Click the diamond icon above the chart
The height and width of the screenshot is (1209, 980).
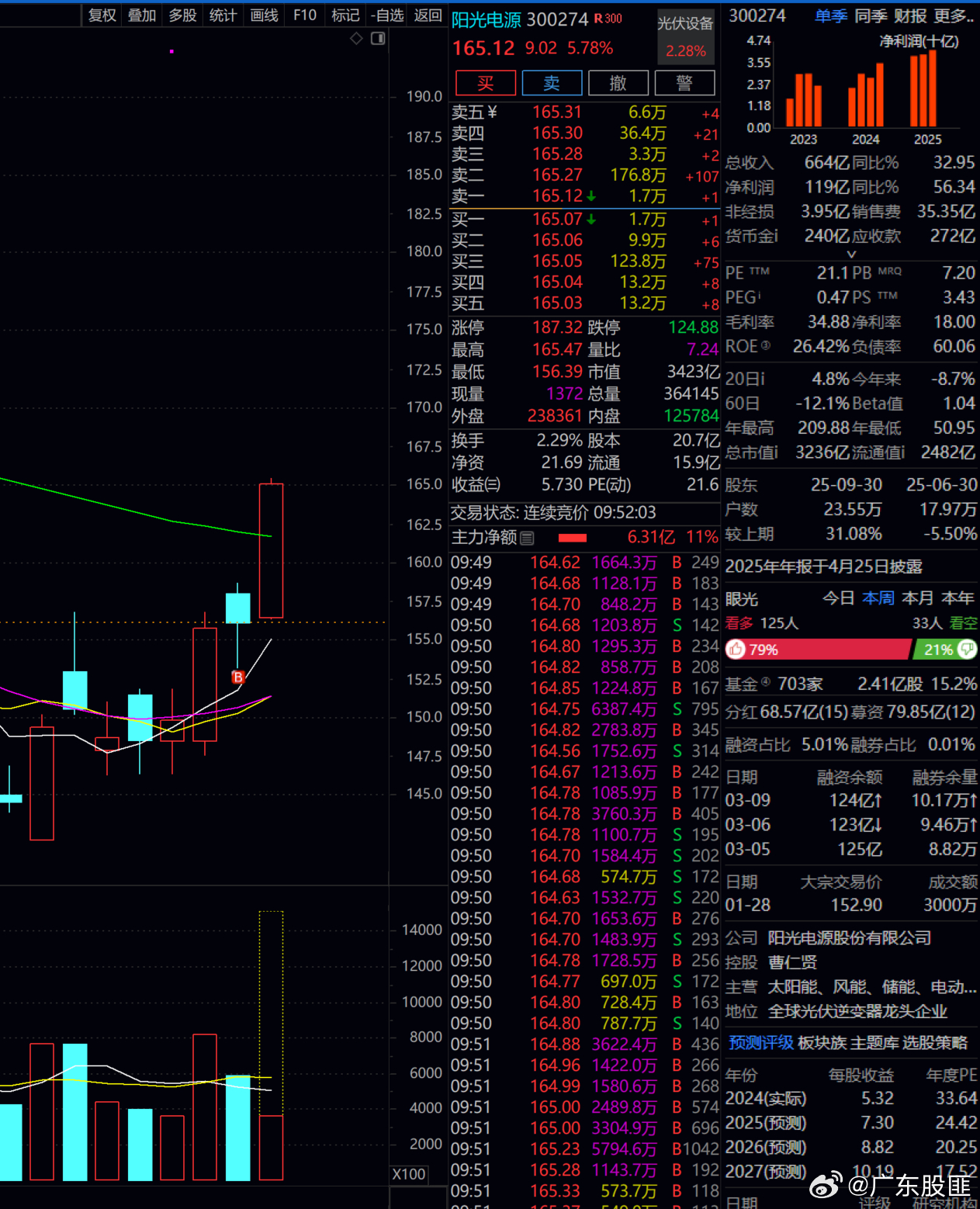pos(356,38)
